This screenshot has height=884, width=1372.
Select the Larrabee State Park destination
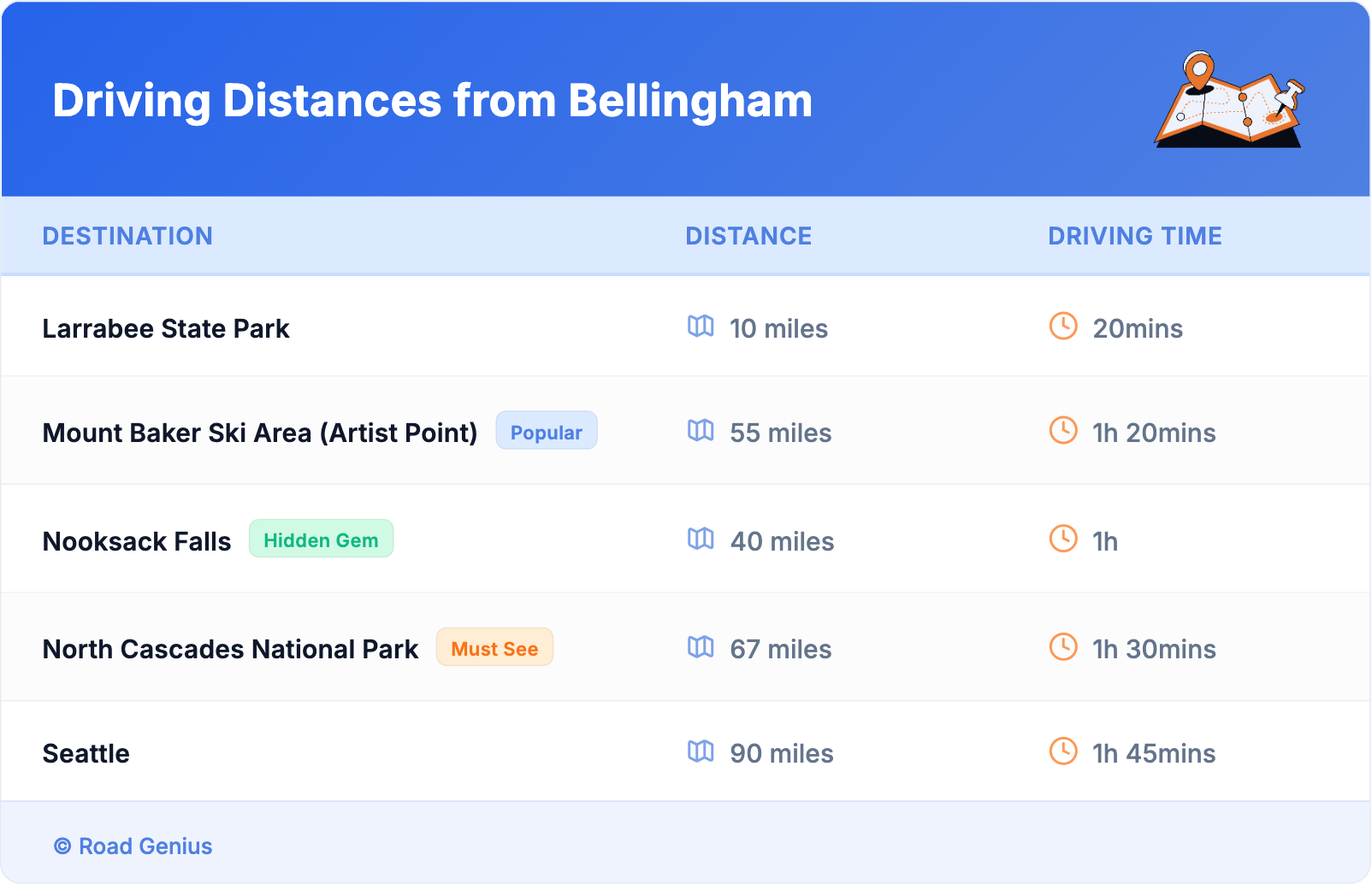click(166, 329)
